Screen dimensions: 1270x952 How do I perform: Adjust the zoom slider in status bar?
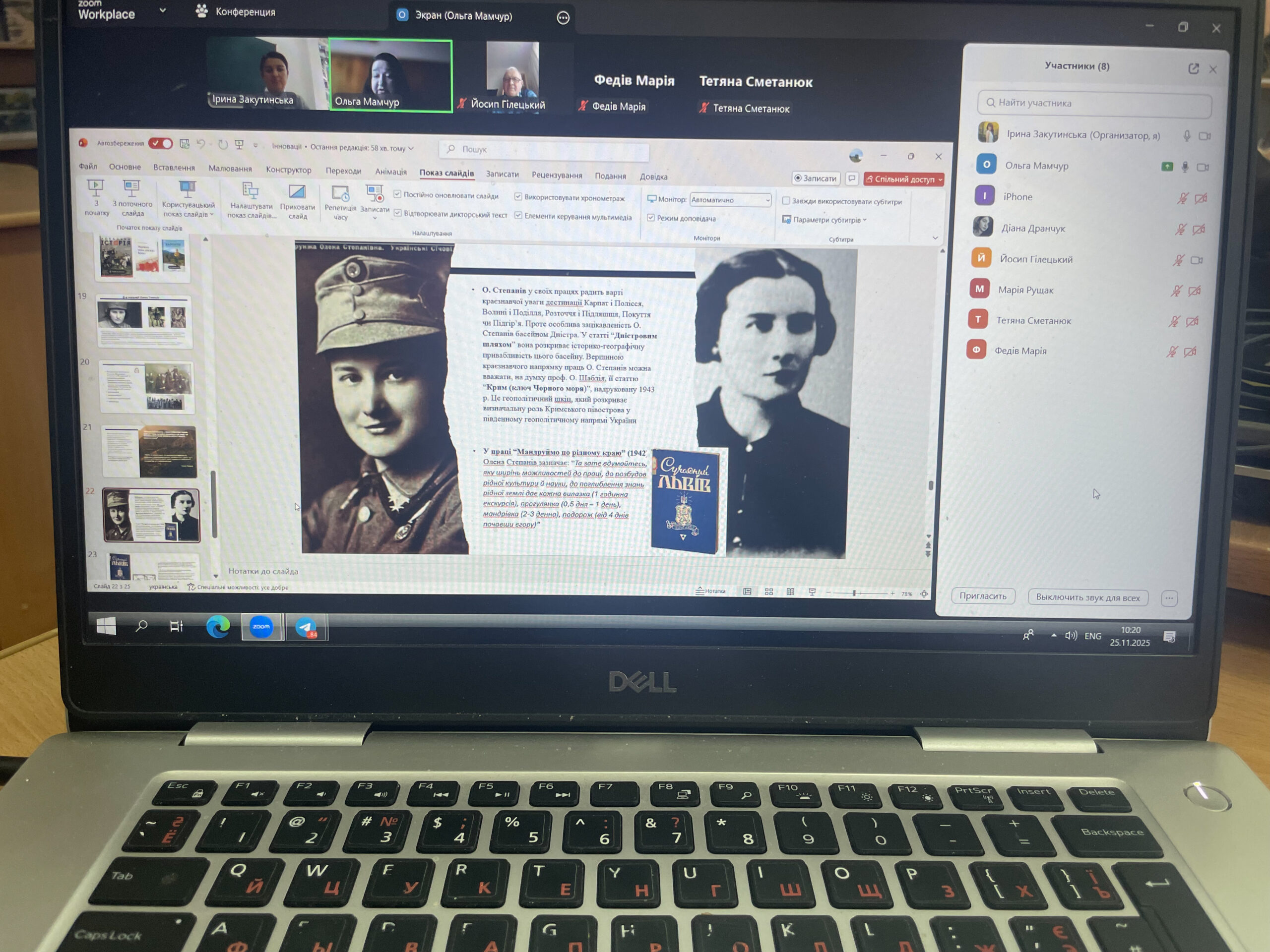[x=854, y=593]
